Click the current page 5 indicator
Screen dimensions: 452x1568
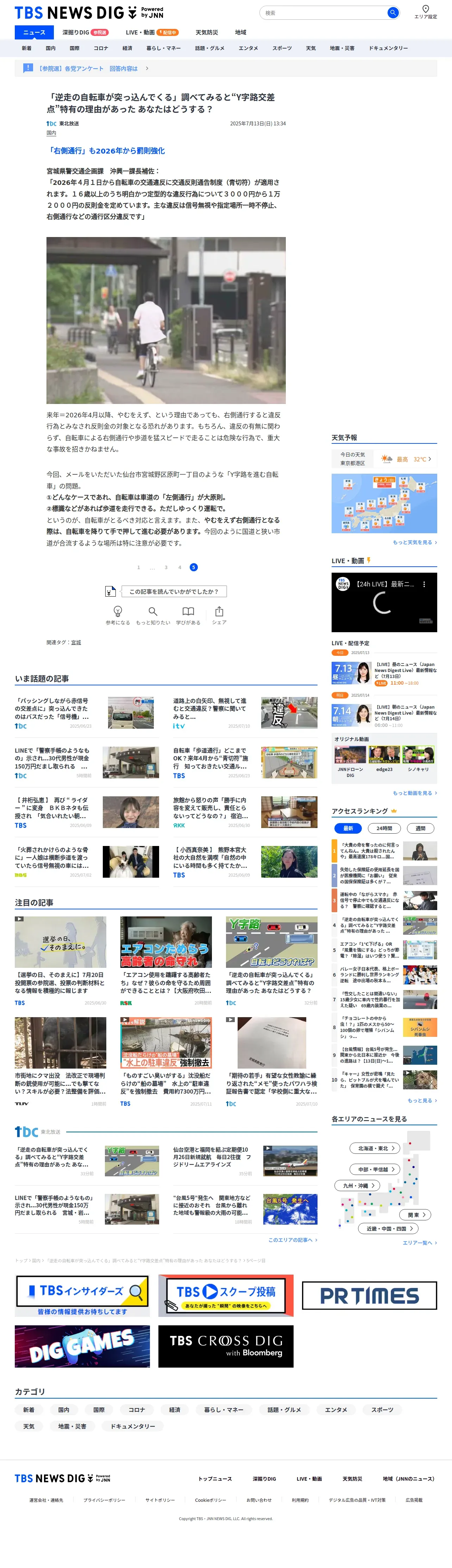194,567
